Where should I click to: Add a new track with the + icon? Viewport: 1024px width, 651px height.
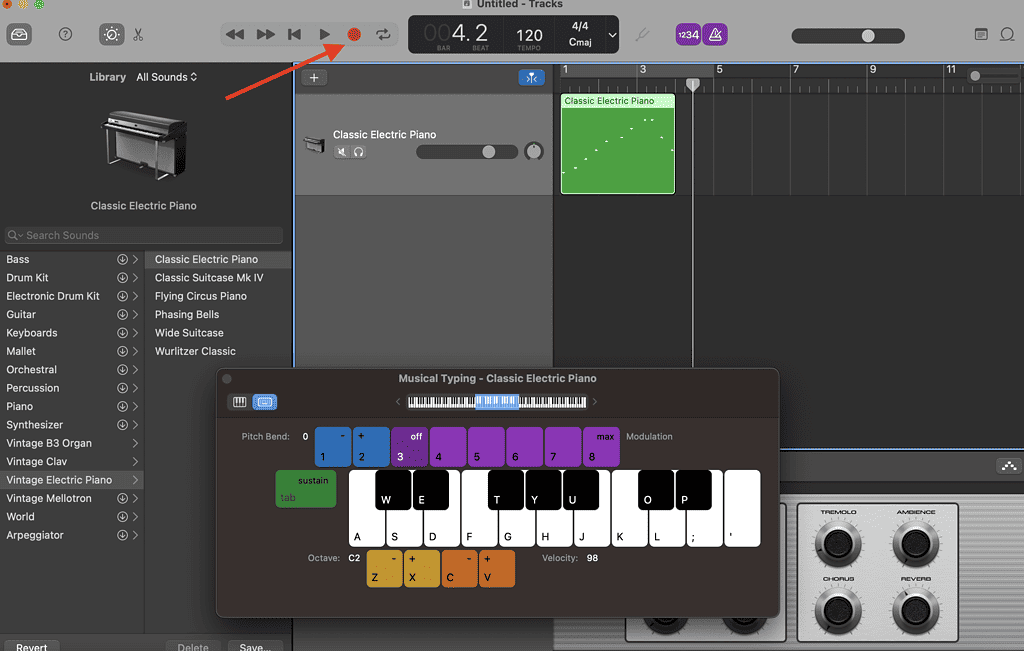click(x=314, y=77)
